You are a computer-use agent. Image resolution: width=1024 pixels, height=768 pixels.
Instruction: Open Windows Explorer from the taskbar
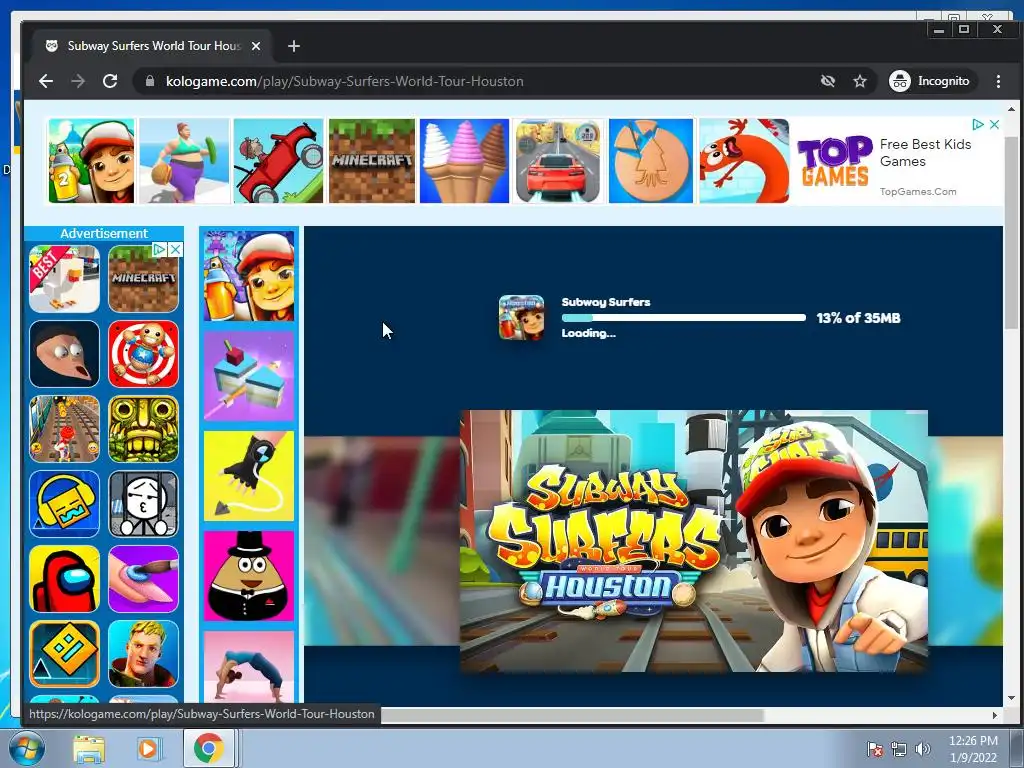point(89,749)
